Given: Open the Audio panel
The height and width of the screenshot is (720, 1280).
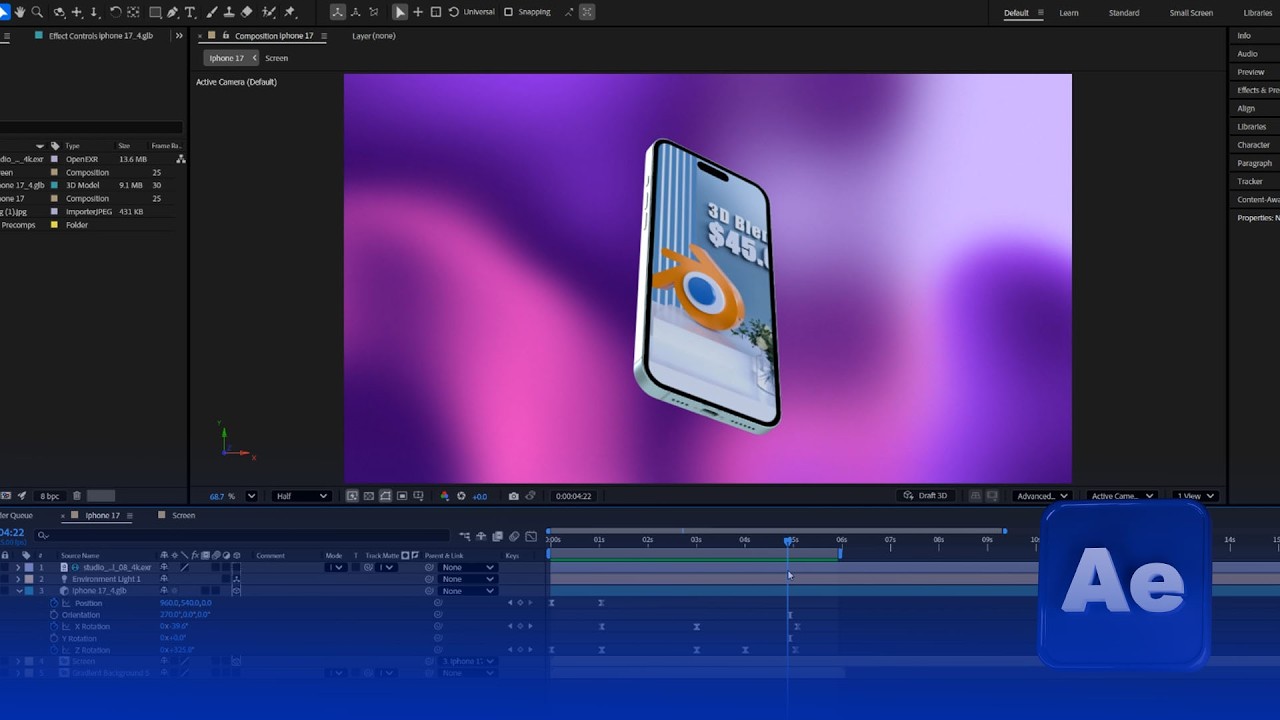Looking at the screenshot, I should click(1248, 54).
